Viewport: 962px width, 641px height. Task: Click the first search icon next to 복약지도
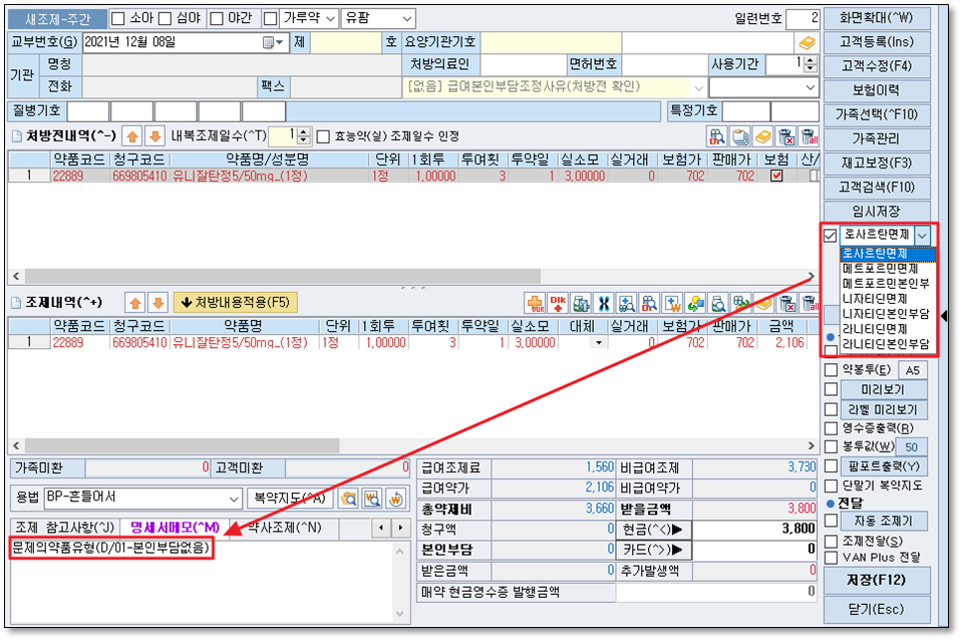click(349, 498)
